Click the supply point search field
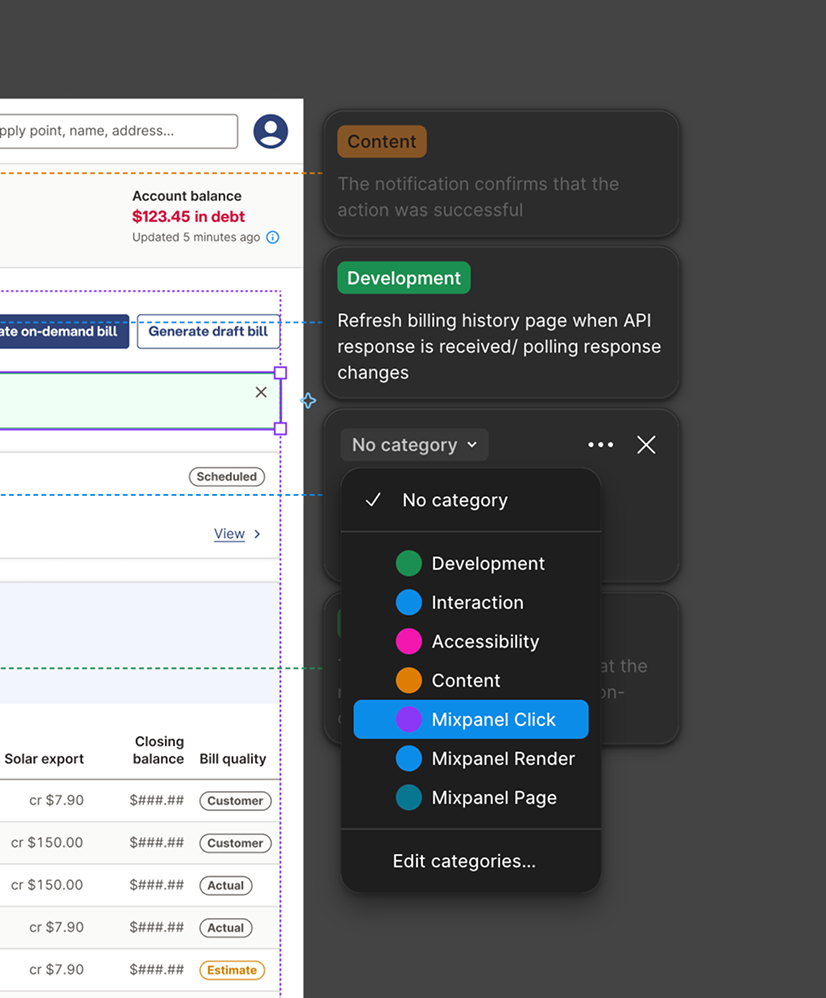 pyautogui.click(x=118, y=131)
